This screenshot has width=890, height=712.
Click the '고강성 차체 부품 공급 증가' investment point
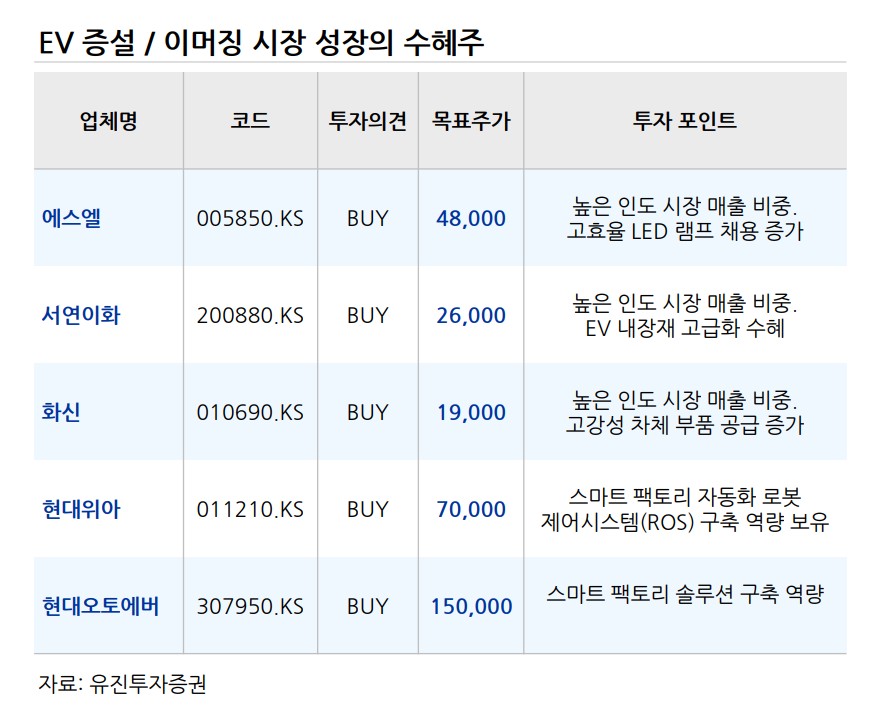685,425
